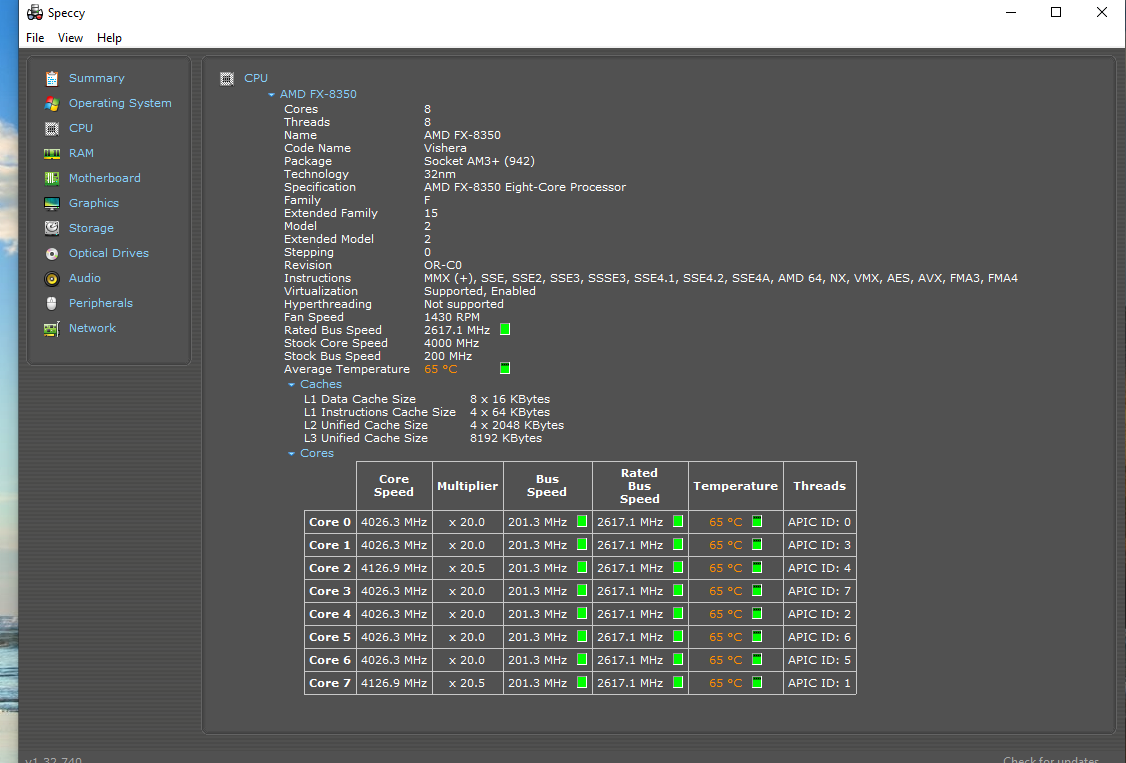Click the RAM memory stick icon

tap(51, 153)
